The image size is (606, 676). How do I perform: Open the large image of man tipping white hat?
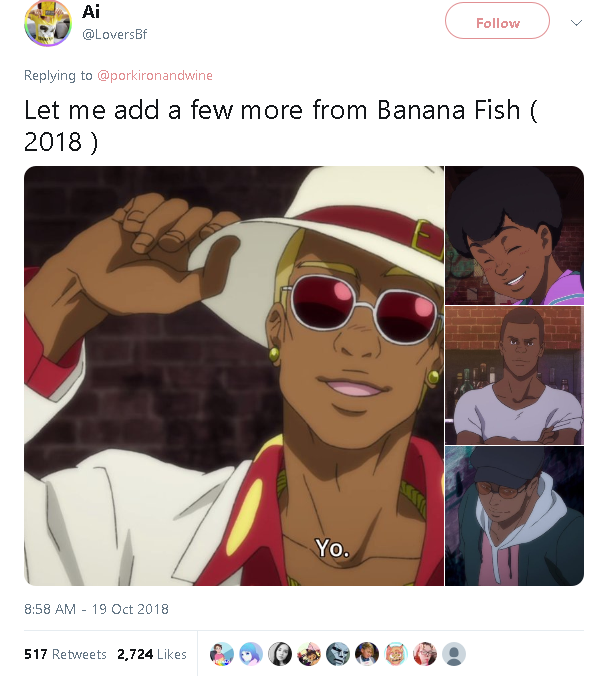(x=234, y=375)
